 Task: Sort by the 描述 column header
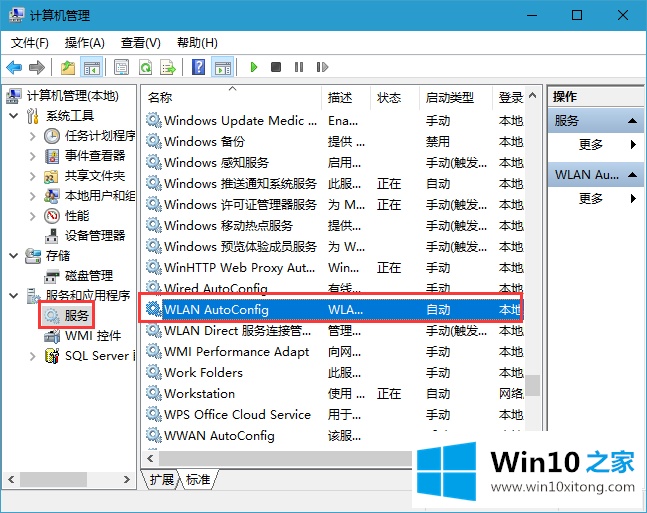tap(346, 98)
